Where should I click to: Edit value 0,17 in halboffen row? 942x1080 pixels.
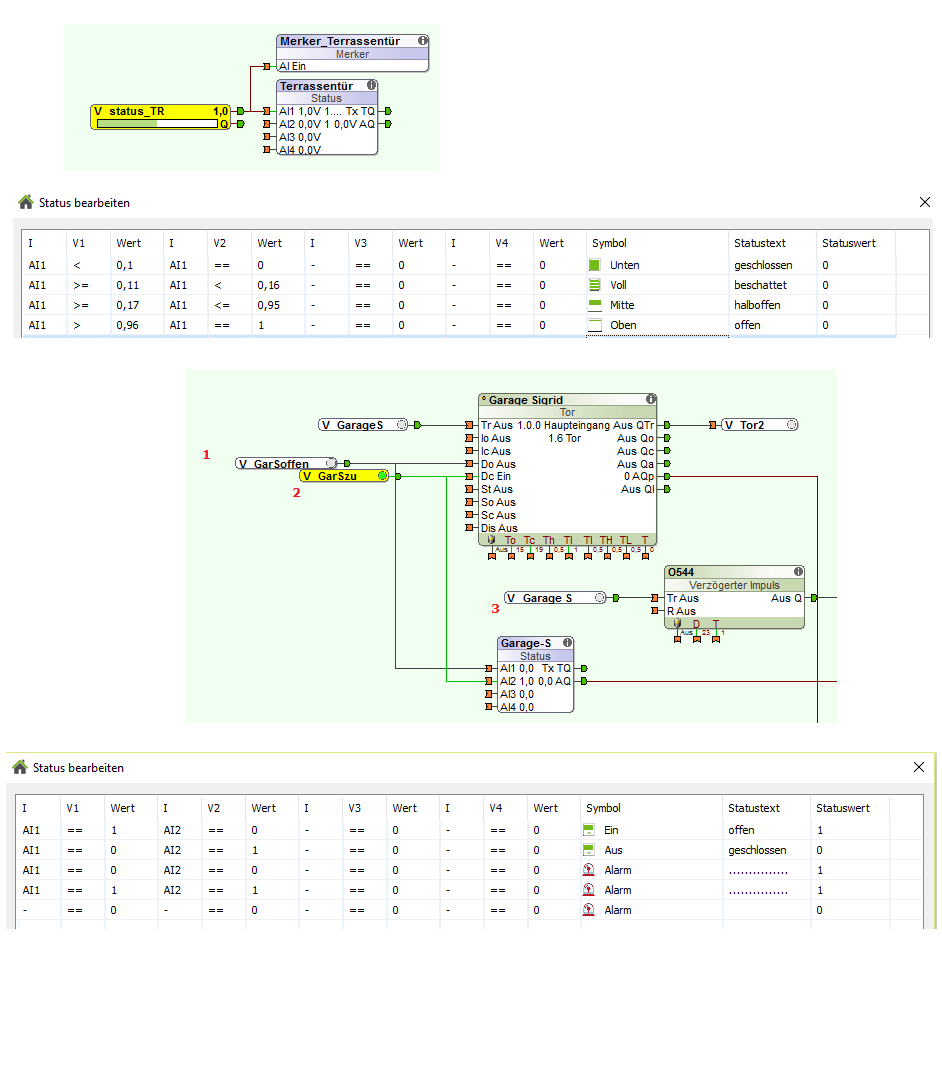[127, 305]
